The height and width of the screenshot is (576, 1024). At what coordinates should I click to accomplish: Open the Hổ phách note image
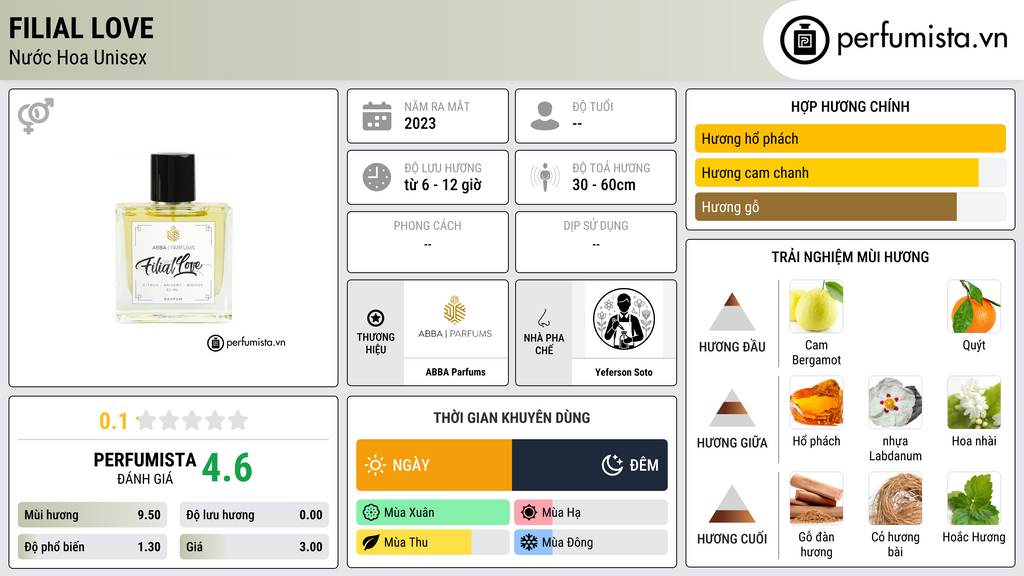[x=816, y=402]
